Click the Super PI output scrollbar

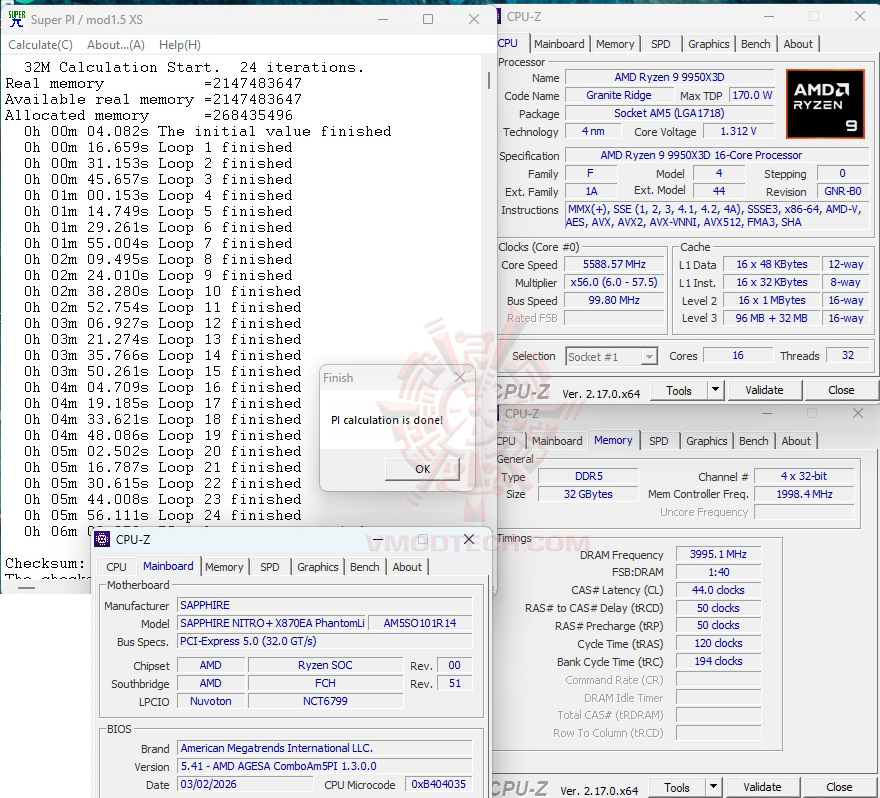pyautogui.click(x=489, y=81)
